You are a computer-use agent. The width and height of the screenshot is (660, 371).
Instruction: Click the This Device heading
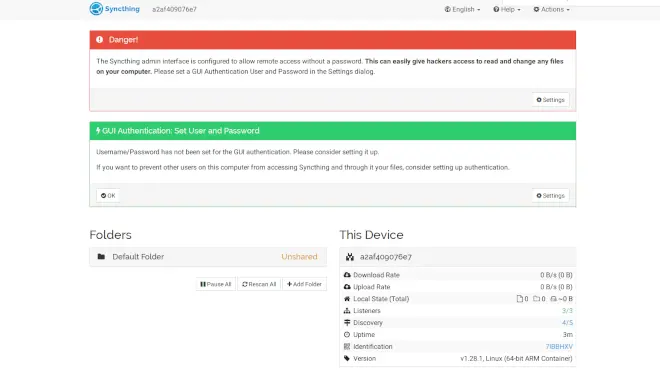pyautogui.click(x=371, y=235)
